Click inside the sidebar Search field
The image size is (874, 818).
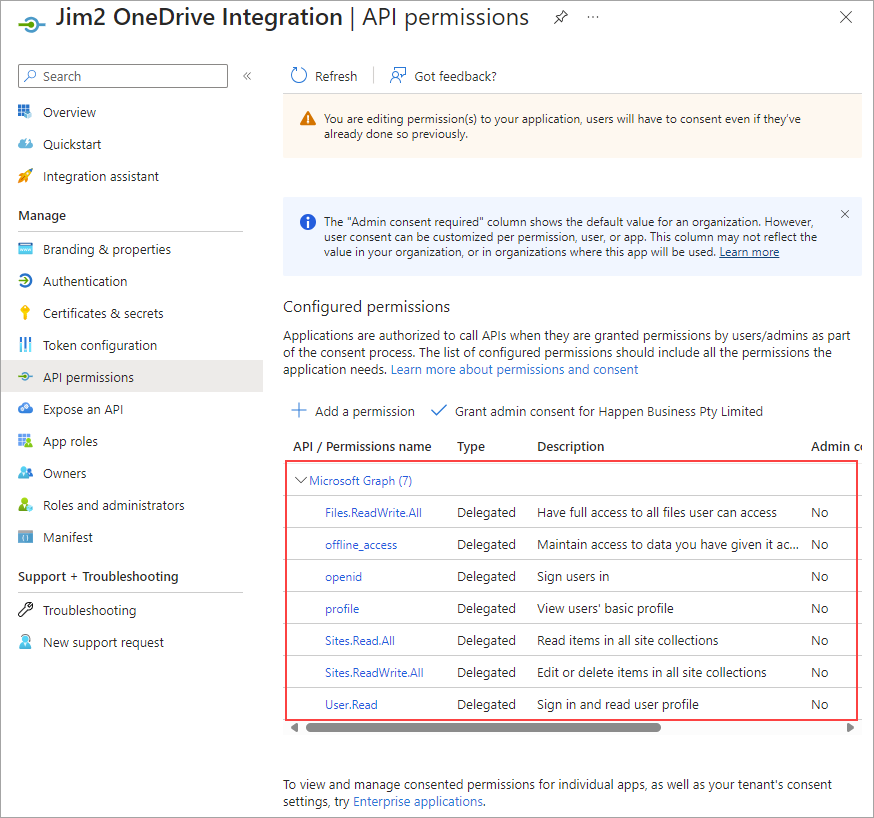[x=122, y=76]
